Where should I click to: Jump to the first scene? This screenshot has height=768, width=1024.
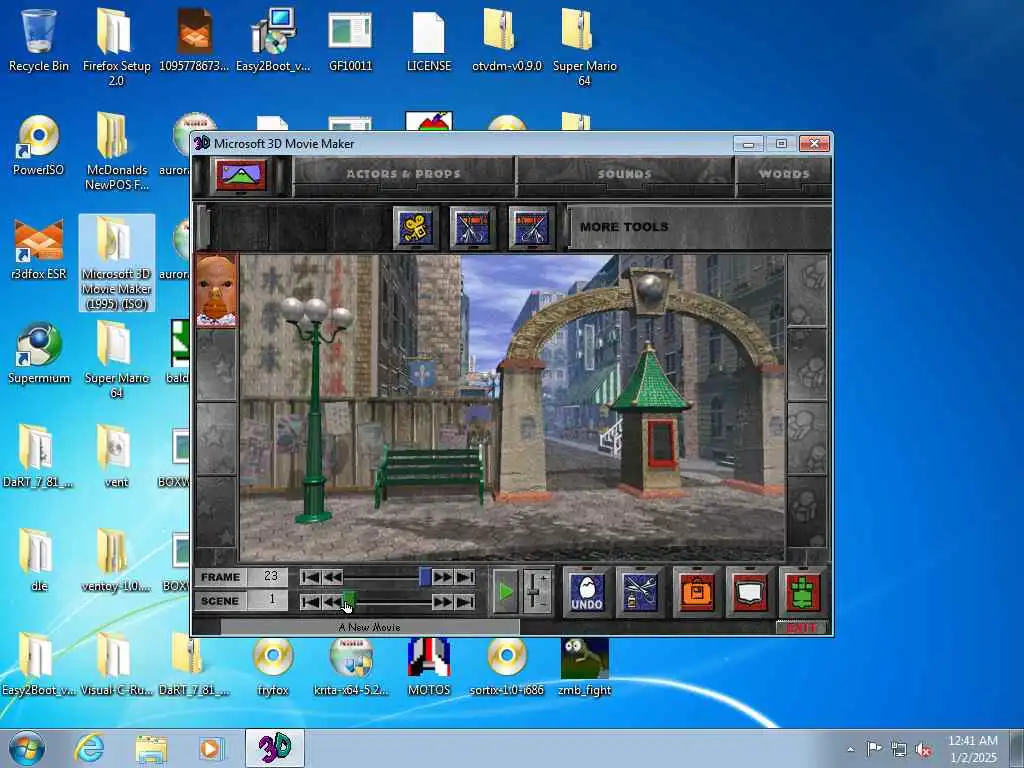point(311,601)
